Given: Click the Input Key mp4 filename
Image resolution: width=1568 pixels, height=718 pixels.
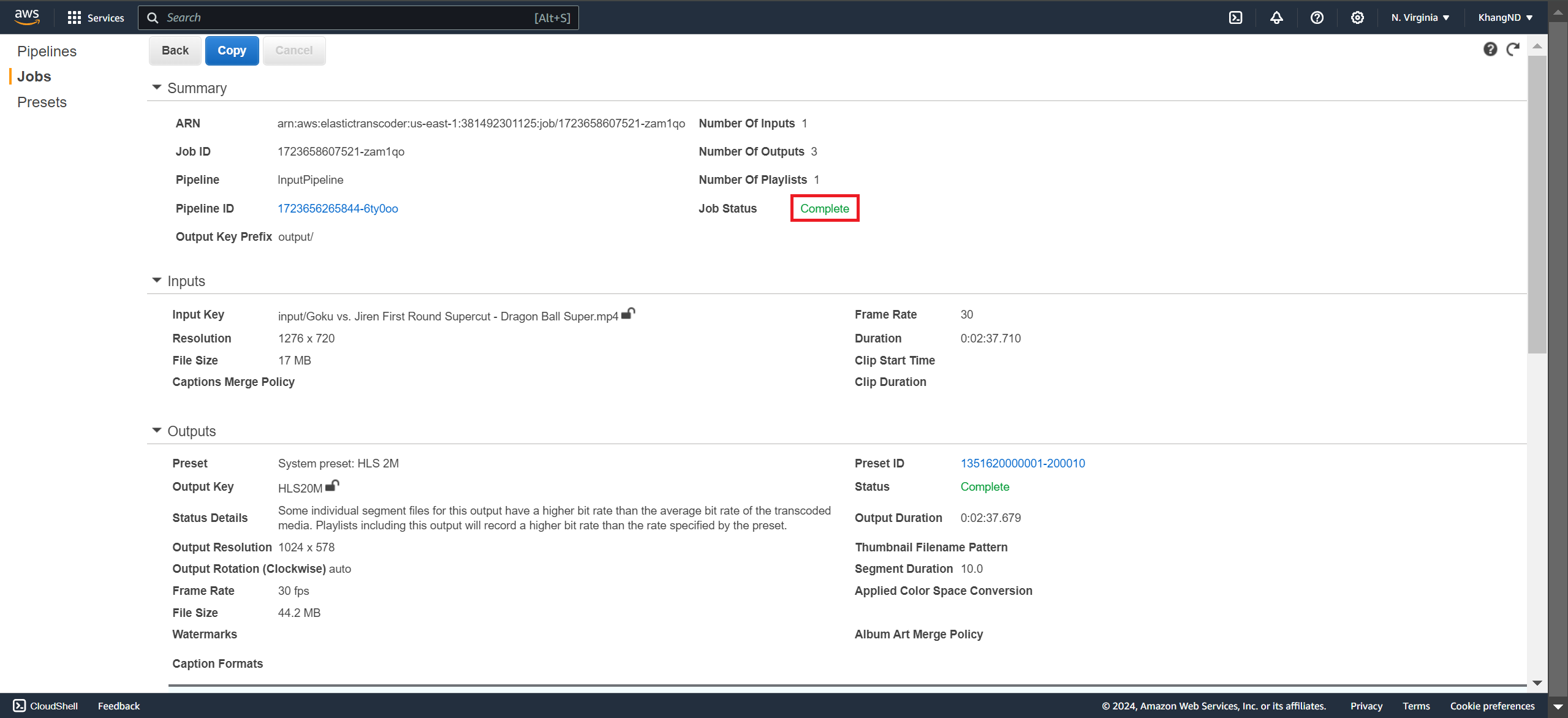Looking at the screenshot, I should pos(448,316).
